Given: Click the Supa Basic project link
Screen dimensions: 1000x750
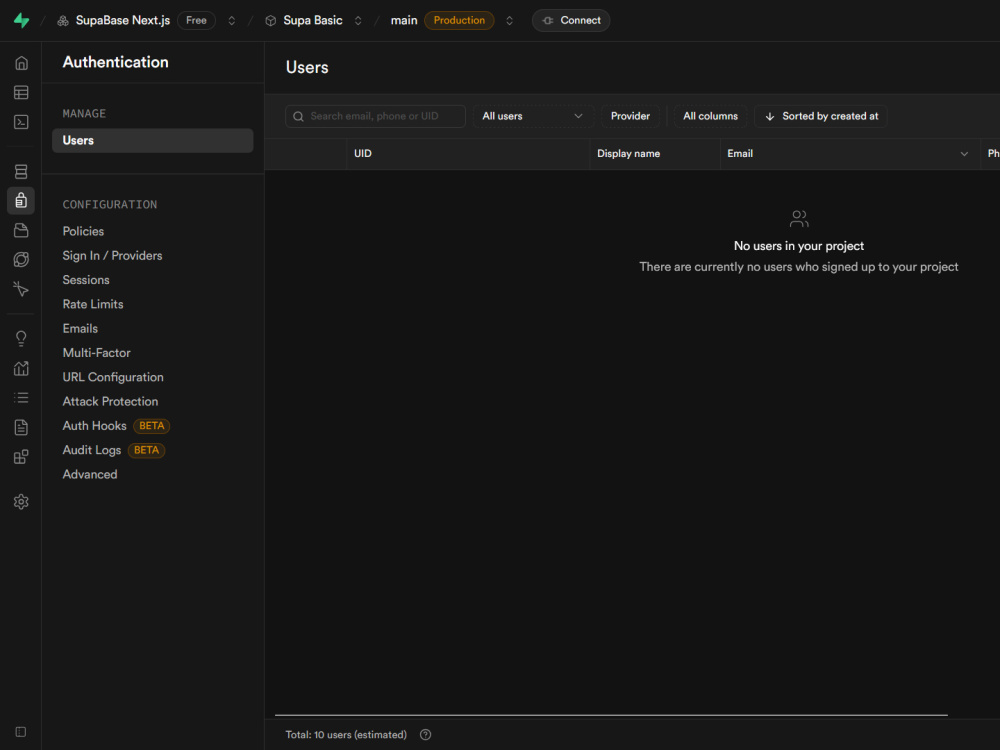Looking at the screenshot, I should (x=312, y=20).
